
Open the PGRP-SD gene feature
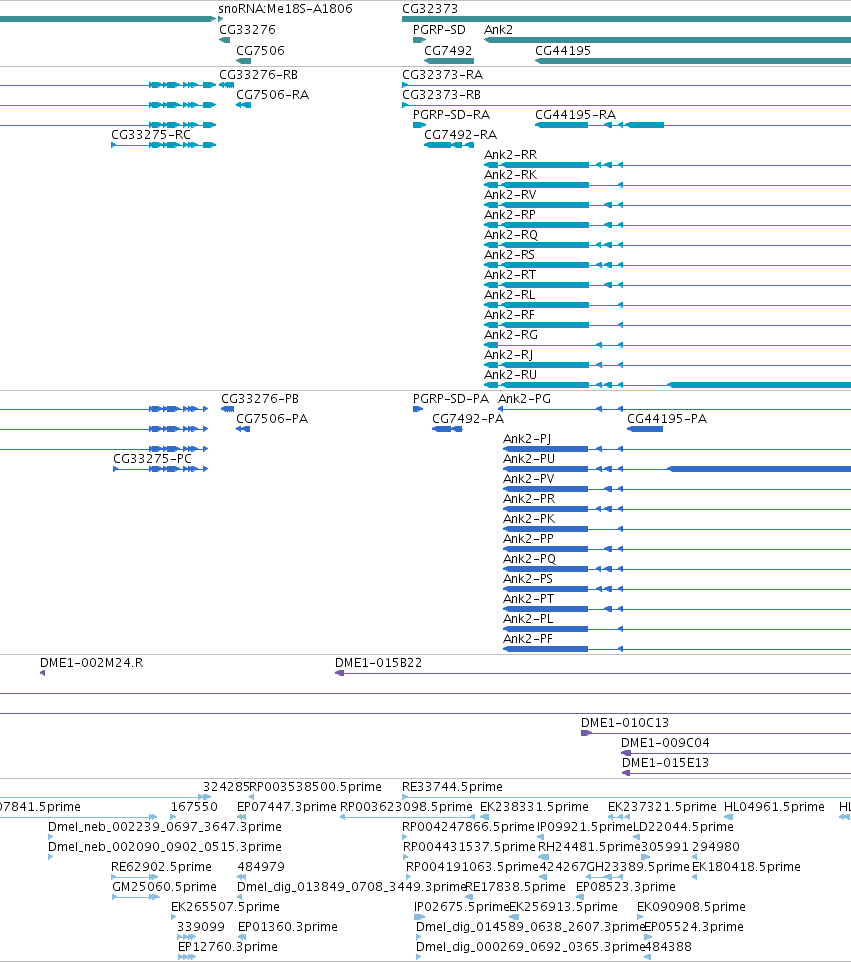(x=419, y=40)
